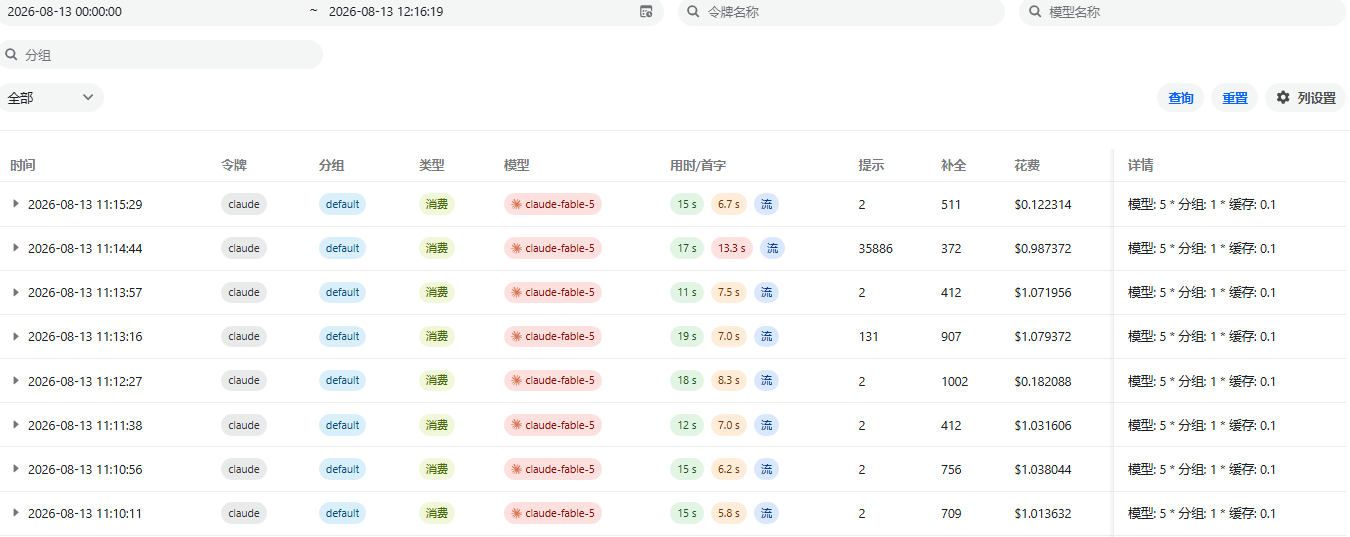Click the cost $1.079372
Image resolution: width=1350 pixels, height=537 pixels.
pyautogui.click(x=1043, y=337)
